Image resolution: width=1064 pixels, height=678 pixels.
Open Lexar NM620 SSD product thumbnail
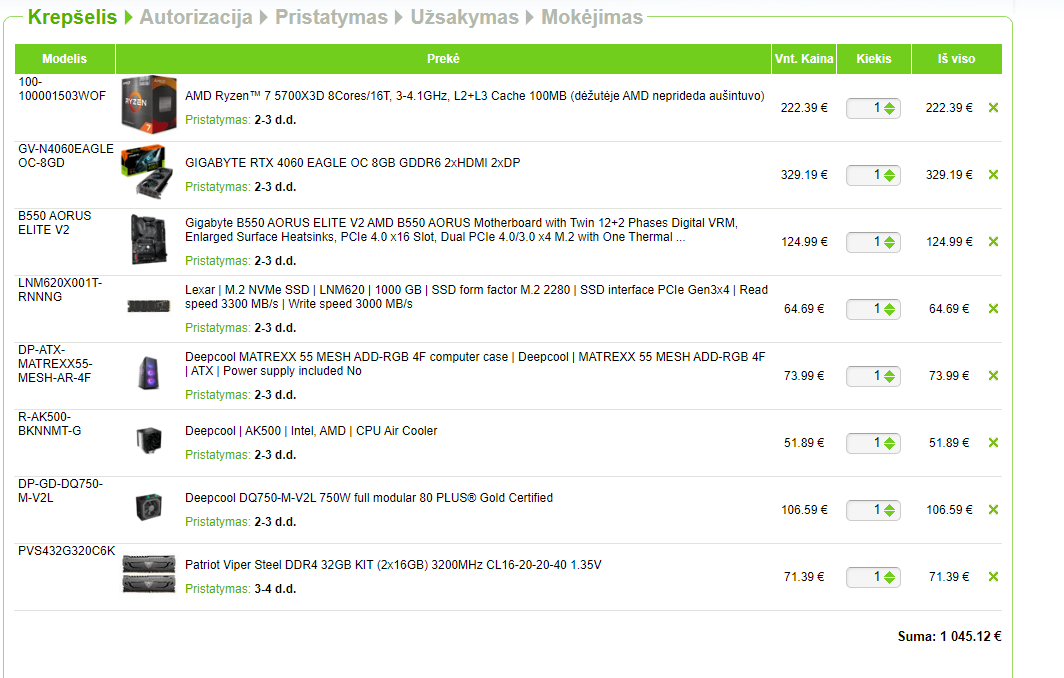[149, 307]
